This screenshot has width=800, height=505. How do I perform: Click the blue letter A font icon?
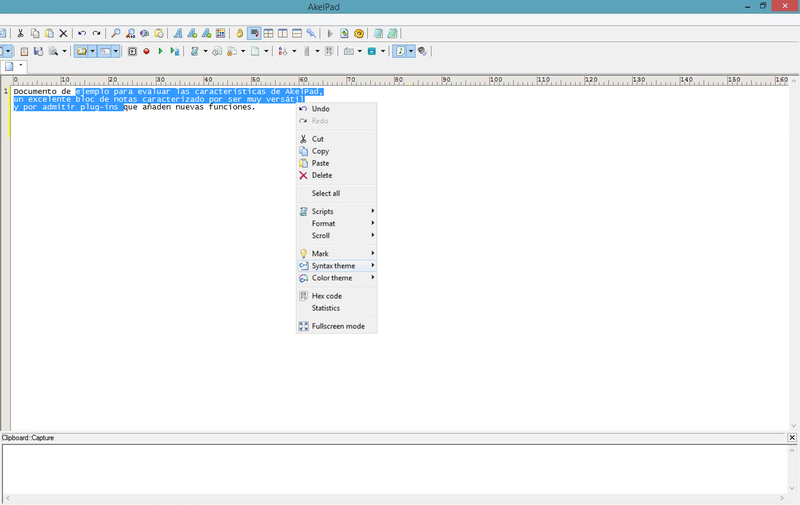coord(178,34)
